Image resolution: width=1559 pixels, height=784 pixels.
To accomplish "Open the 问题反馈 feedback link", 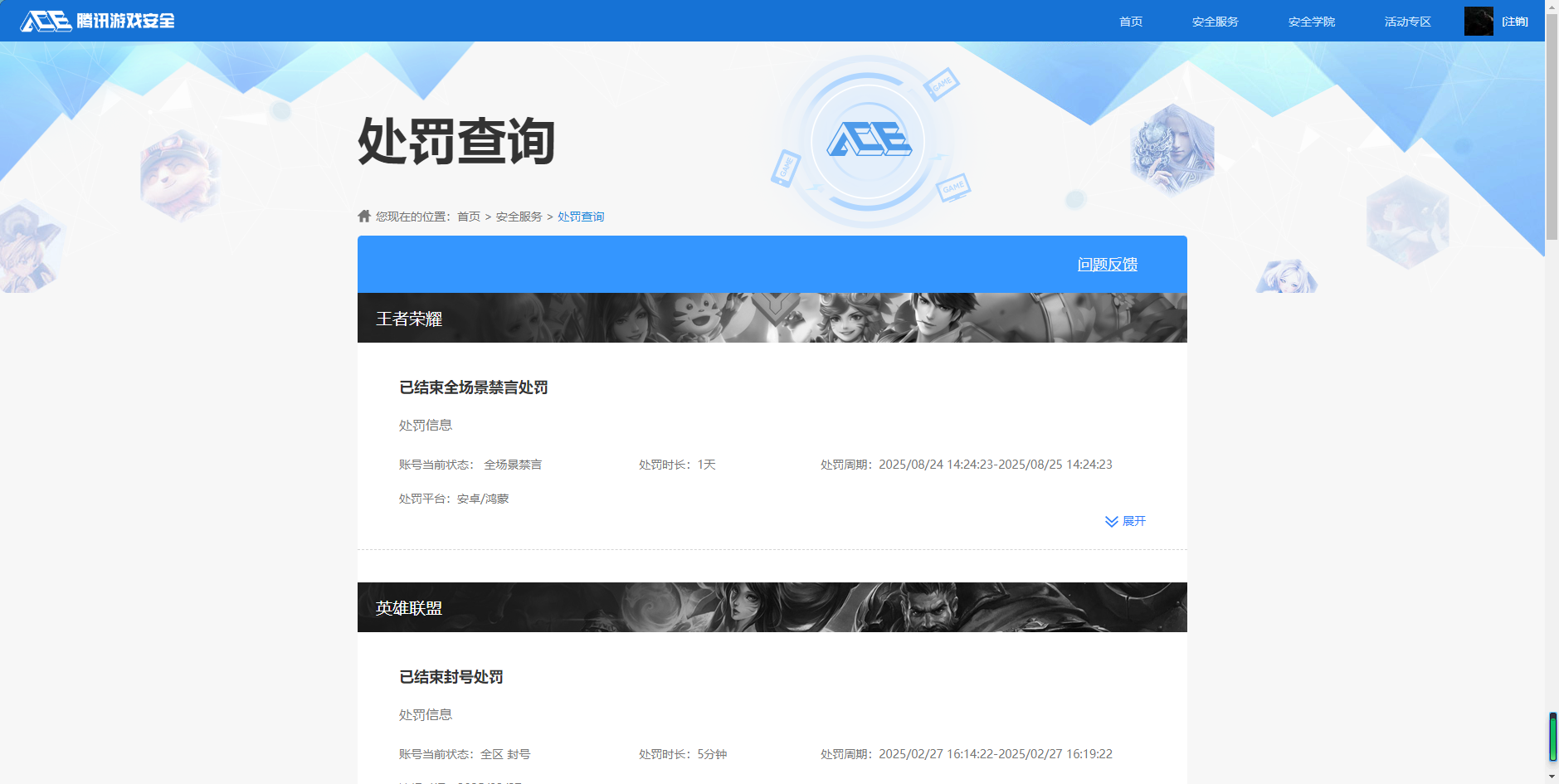I will pyautogui.click(x=1108, y=265).
